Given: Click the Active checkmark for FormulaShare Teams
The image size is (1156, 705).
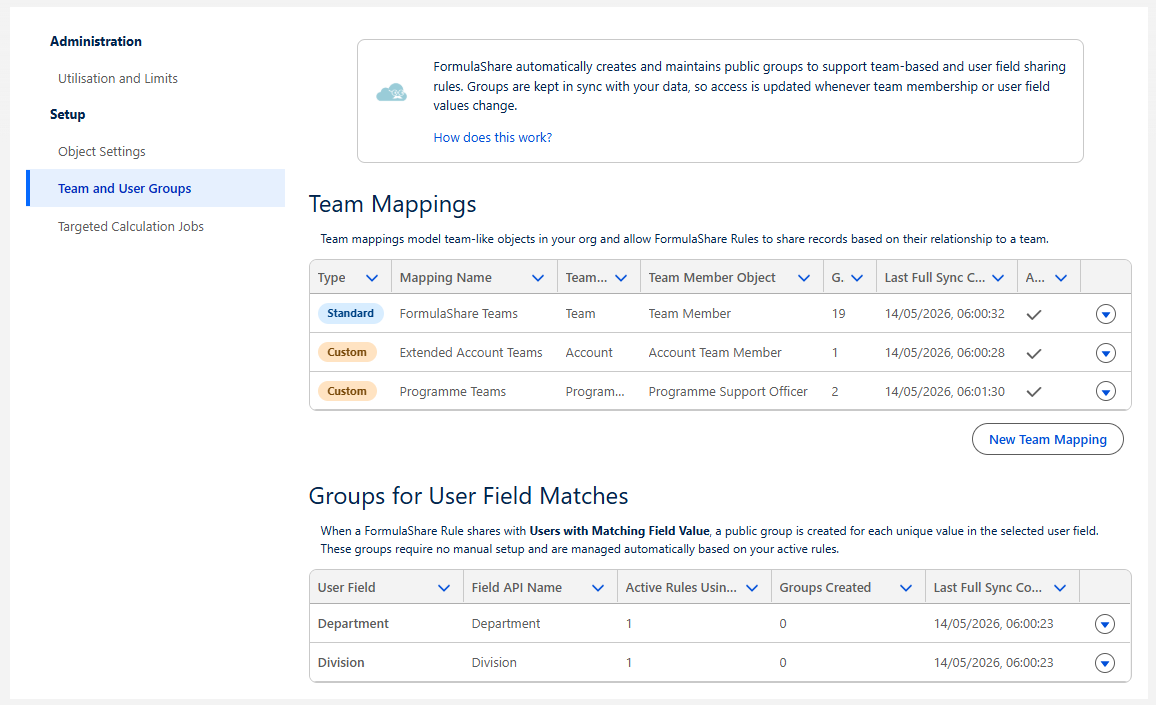Looking at the screenshot, I should (1034, 314).
